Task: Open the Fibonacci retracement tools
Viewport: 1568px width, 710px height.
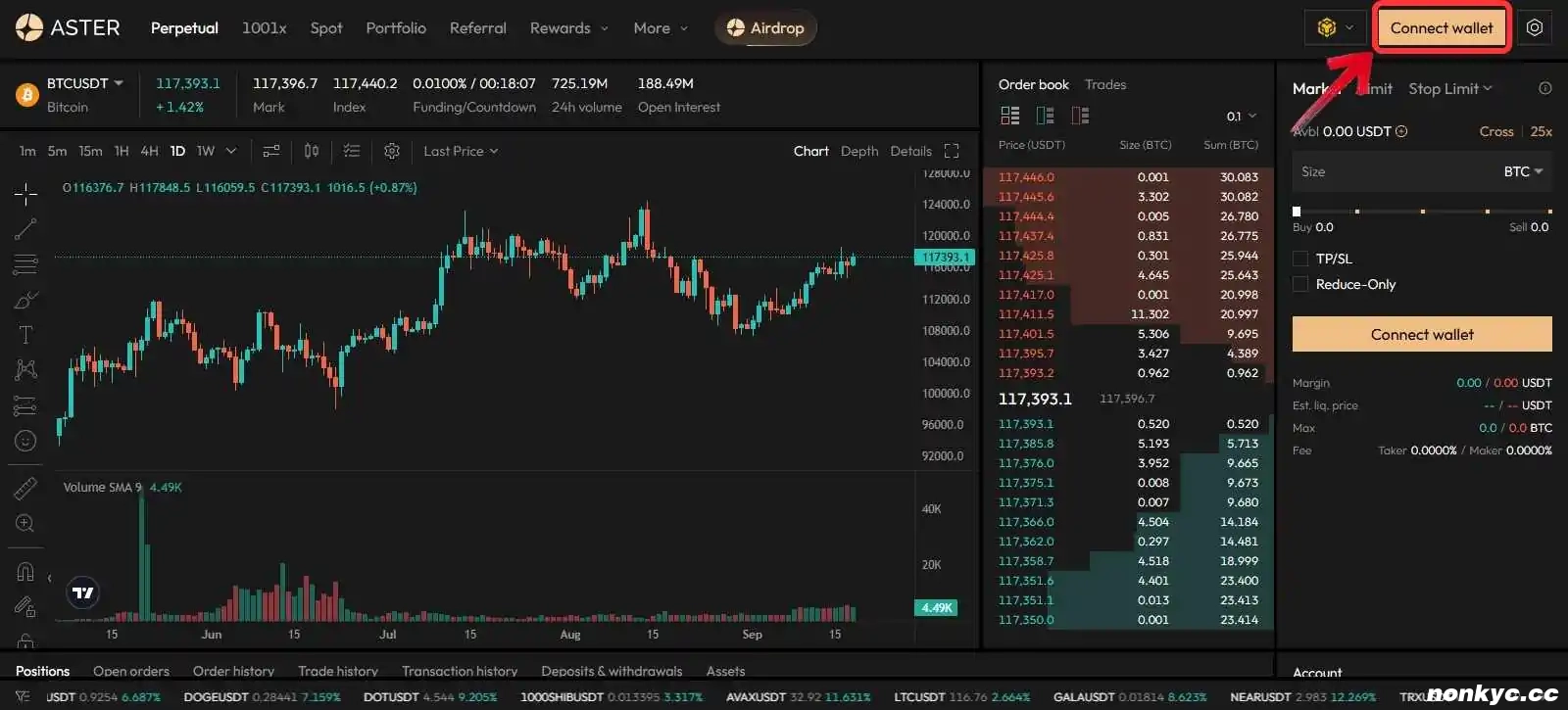Action: 25,264
